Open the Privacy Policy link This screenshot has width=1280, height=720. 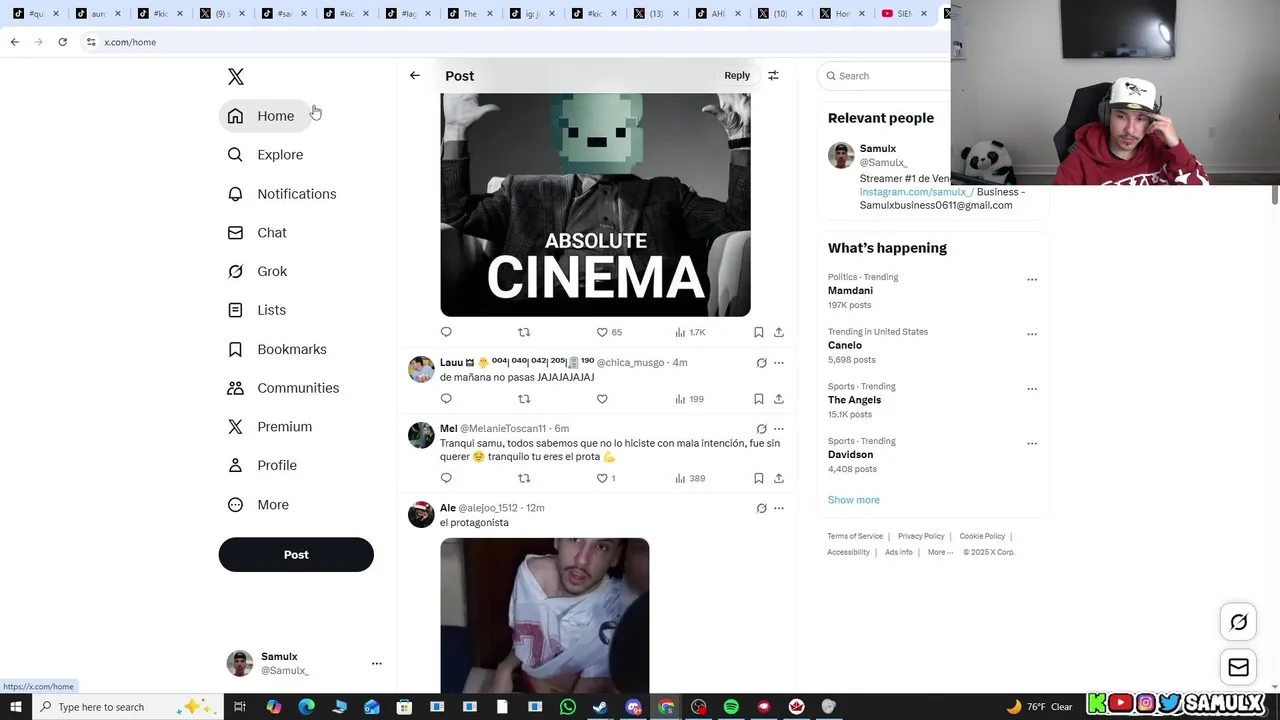921,536
